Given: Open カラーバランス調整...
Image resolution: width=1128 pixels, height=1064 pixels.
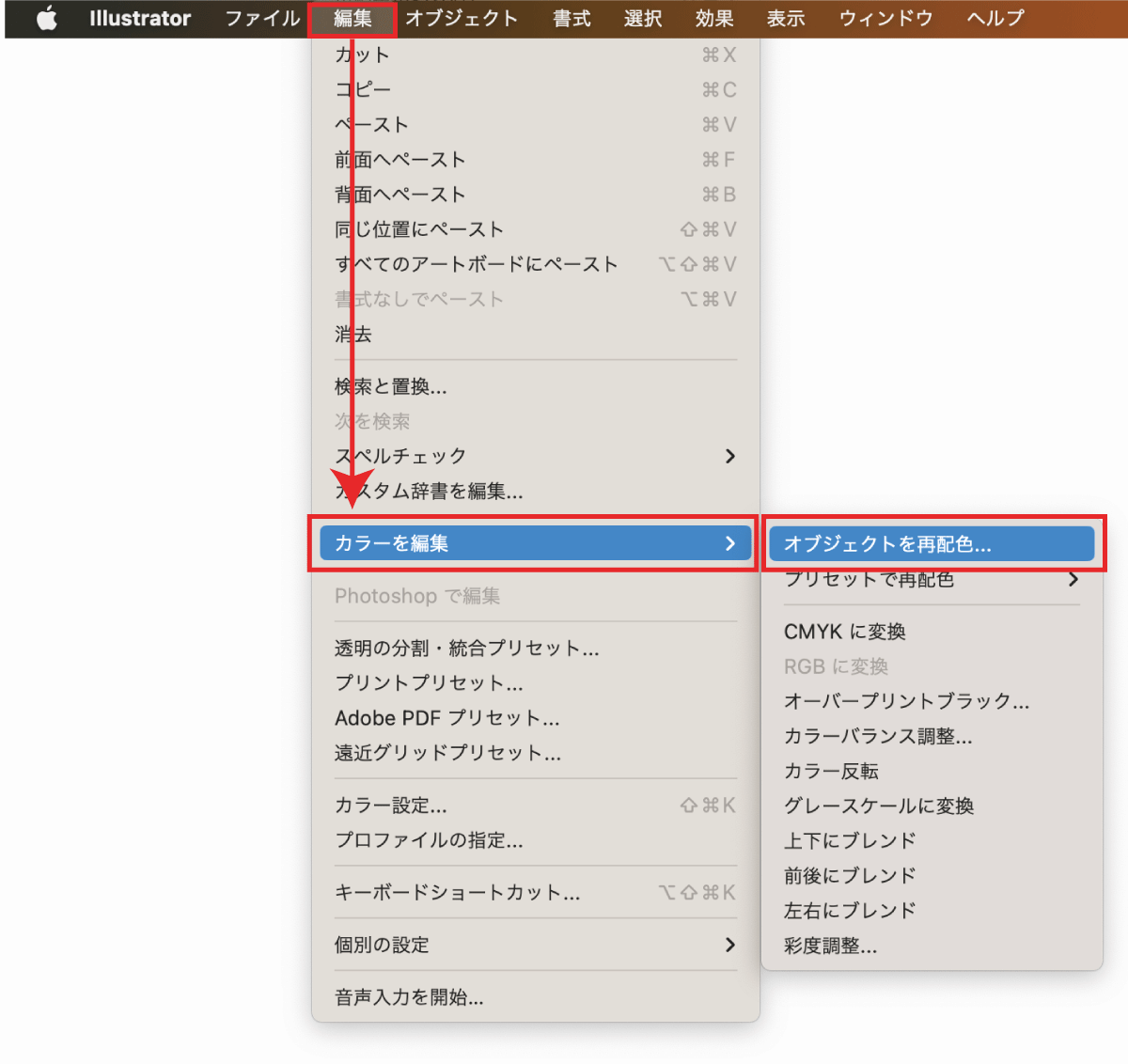Looking at the screenshot, I should click(x=932, y=736).
